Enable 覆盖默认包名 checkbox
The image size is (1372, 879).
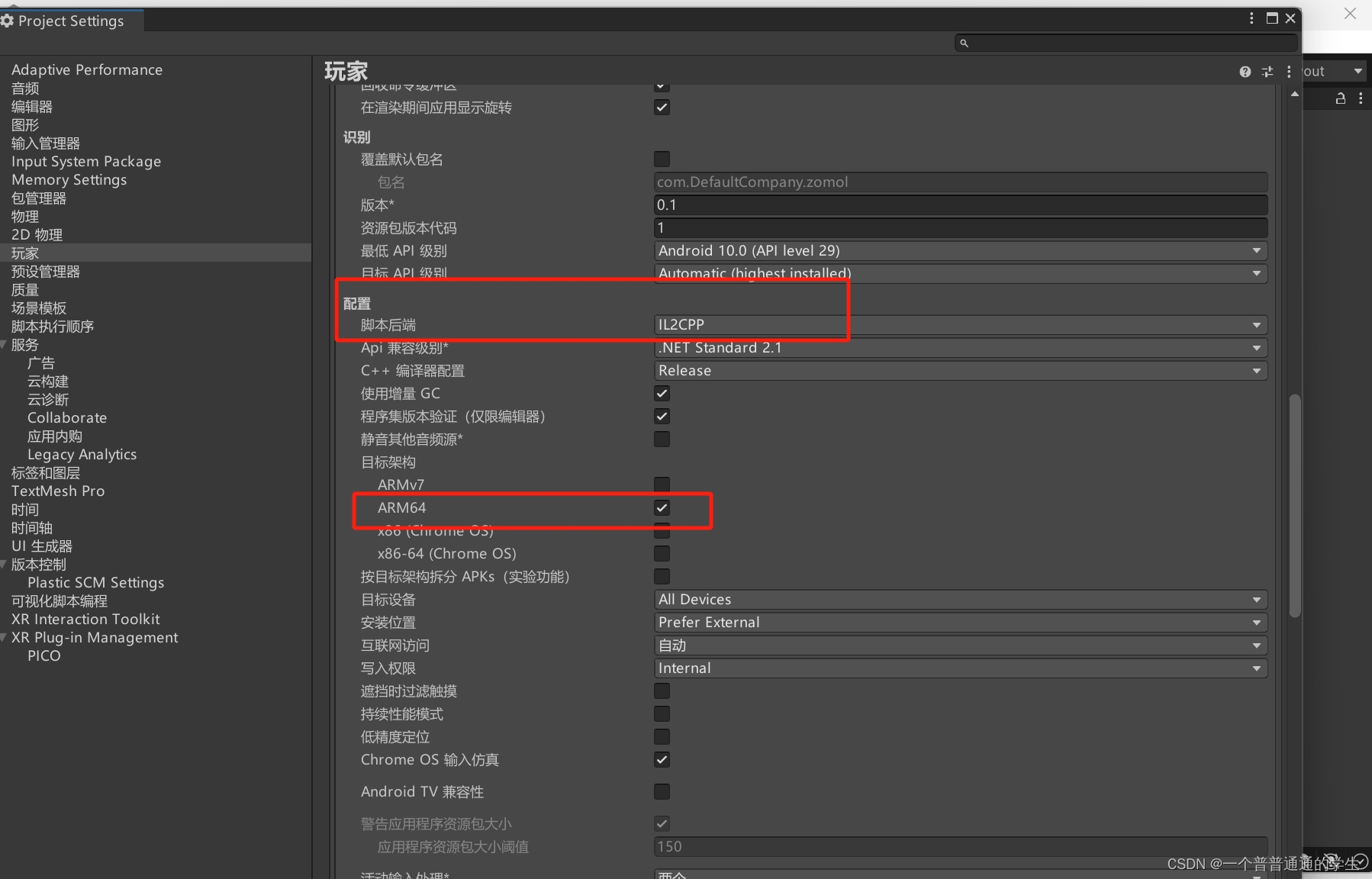coord(662,159)
